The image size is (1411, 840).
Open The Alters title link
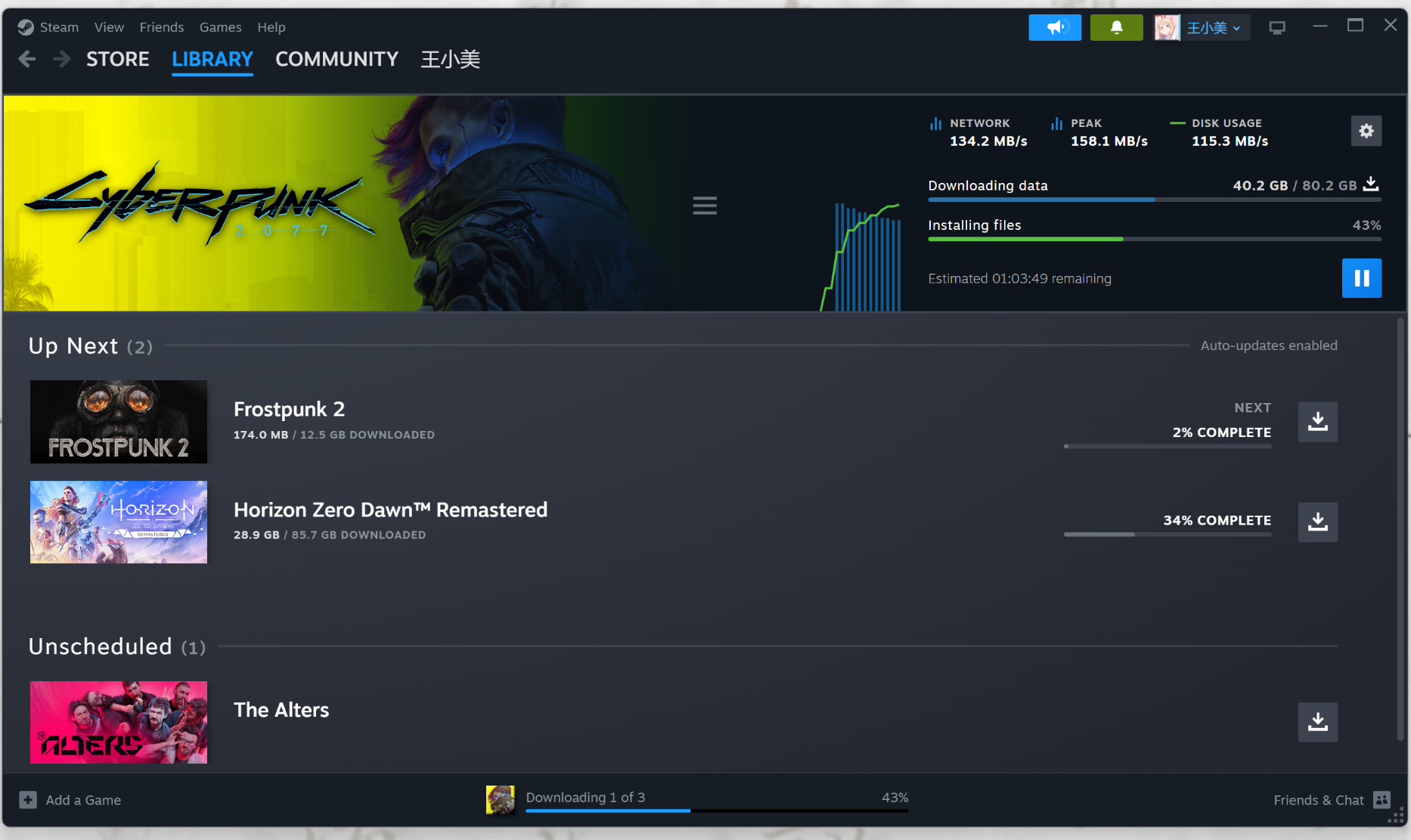[281, 710]
